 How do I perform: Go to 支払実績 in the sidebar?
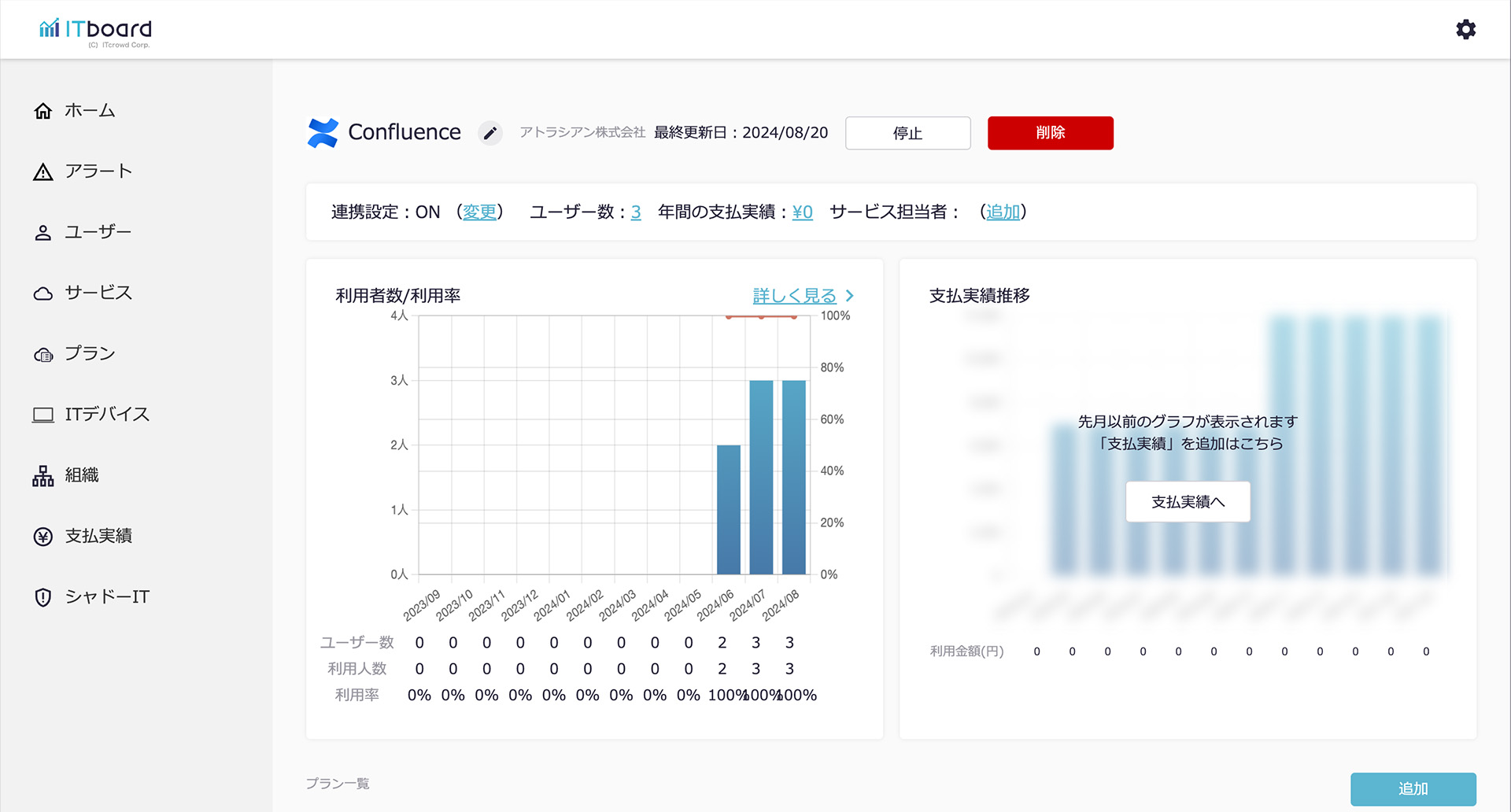coord(98,536)
